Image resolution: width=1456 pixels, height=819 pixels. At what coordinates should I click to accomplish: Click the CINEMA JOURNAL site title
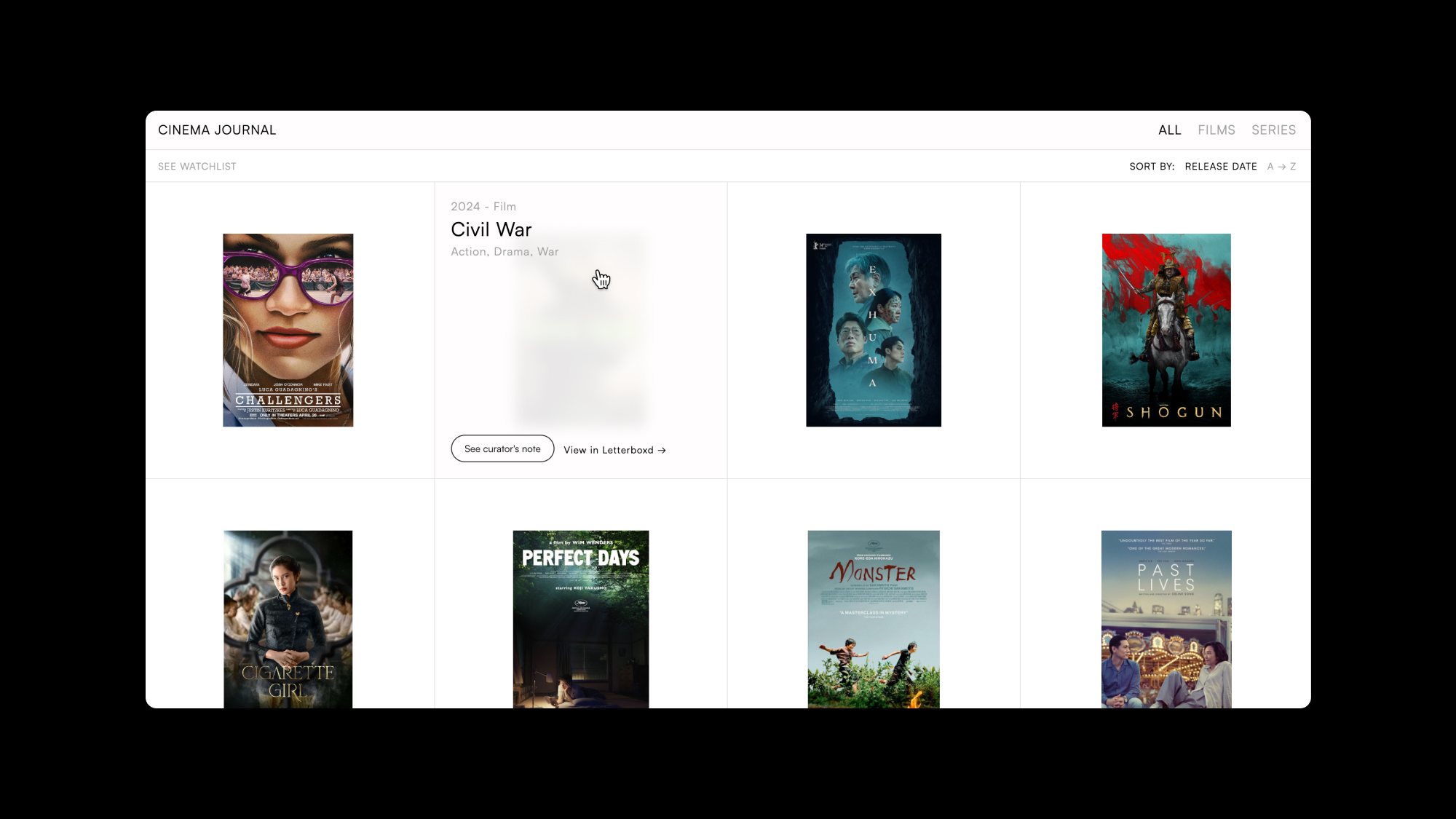click(x=217, y=130)
